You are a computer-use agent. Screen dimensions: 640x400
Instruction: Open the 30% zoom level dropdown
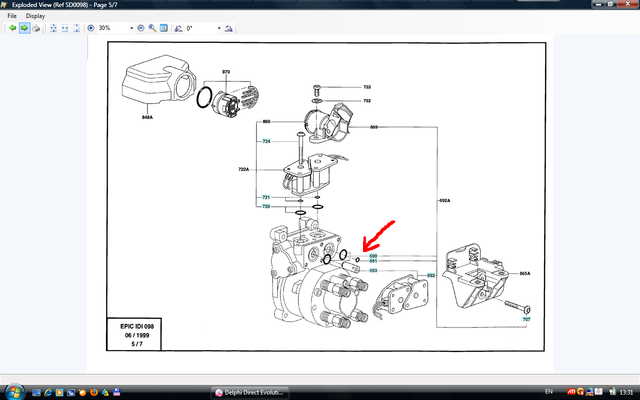pos(131,28)
